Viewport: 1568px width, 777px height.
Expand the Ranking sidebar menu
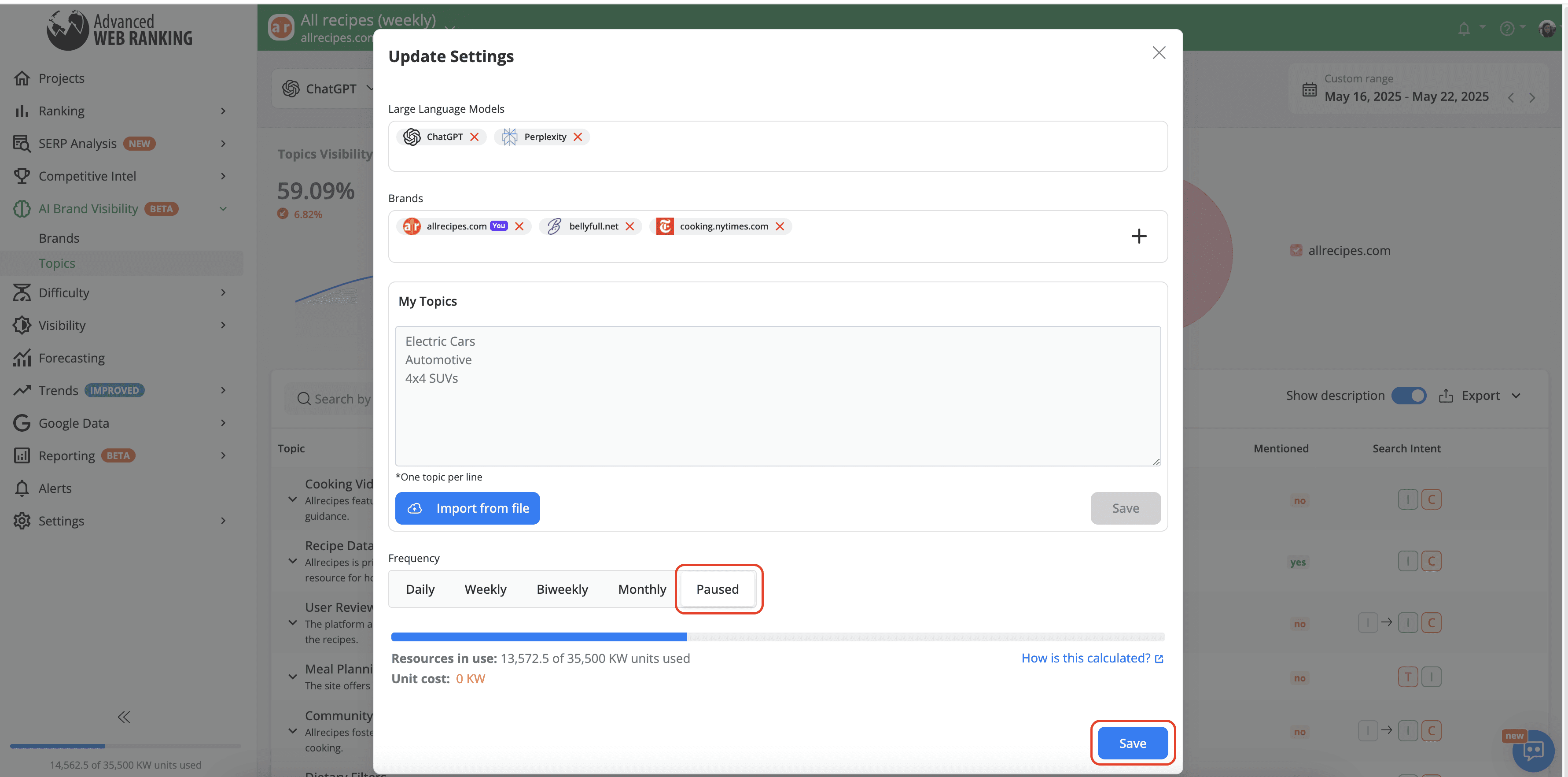(223, 111)
